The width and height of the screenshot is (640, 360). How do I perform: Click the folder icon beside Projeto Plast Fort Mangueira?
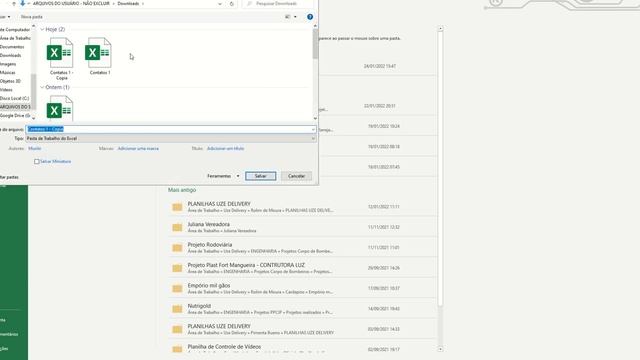tap(177, 268)
